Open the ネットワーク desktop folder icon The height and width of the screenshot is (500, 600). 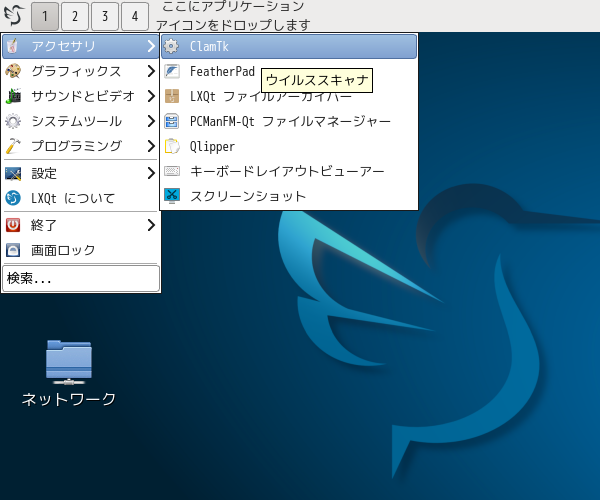[x=69, y=362]
